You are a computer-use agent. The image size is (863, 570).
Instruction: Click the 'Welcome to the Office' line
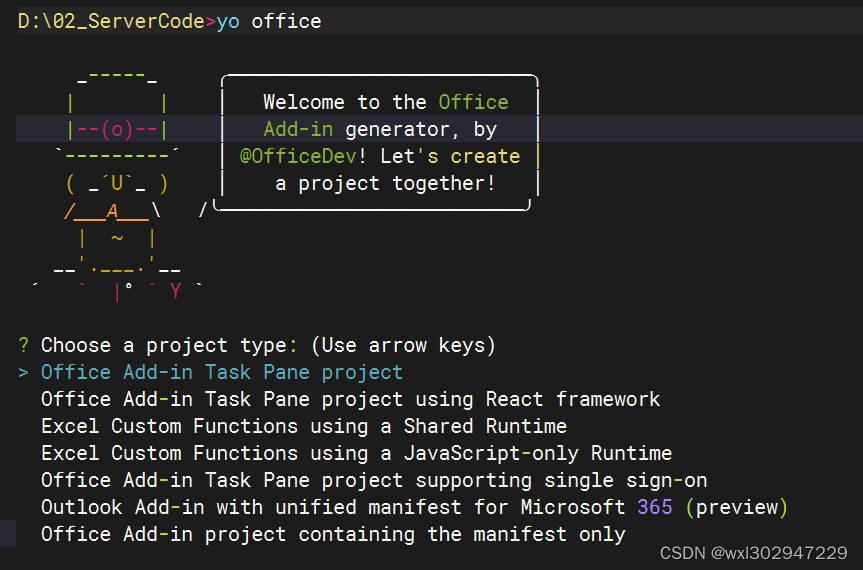coord(386,102)
